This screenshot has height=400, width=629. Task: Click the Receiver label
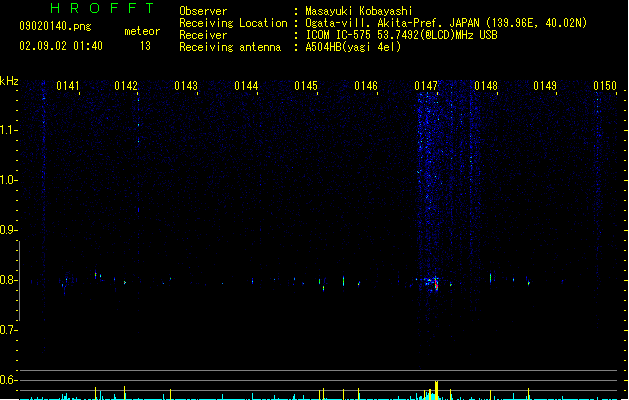pos(203,35)
